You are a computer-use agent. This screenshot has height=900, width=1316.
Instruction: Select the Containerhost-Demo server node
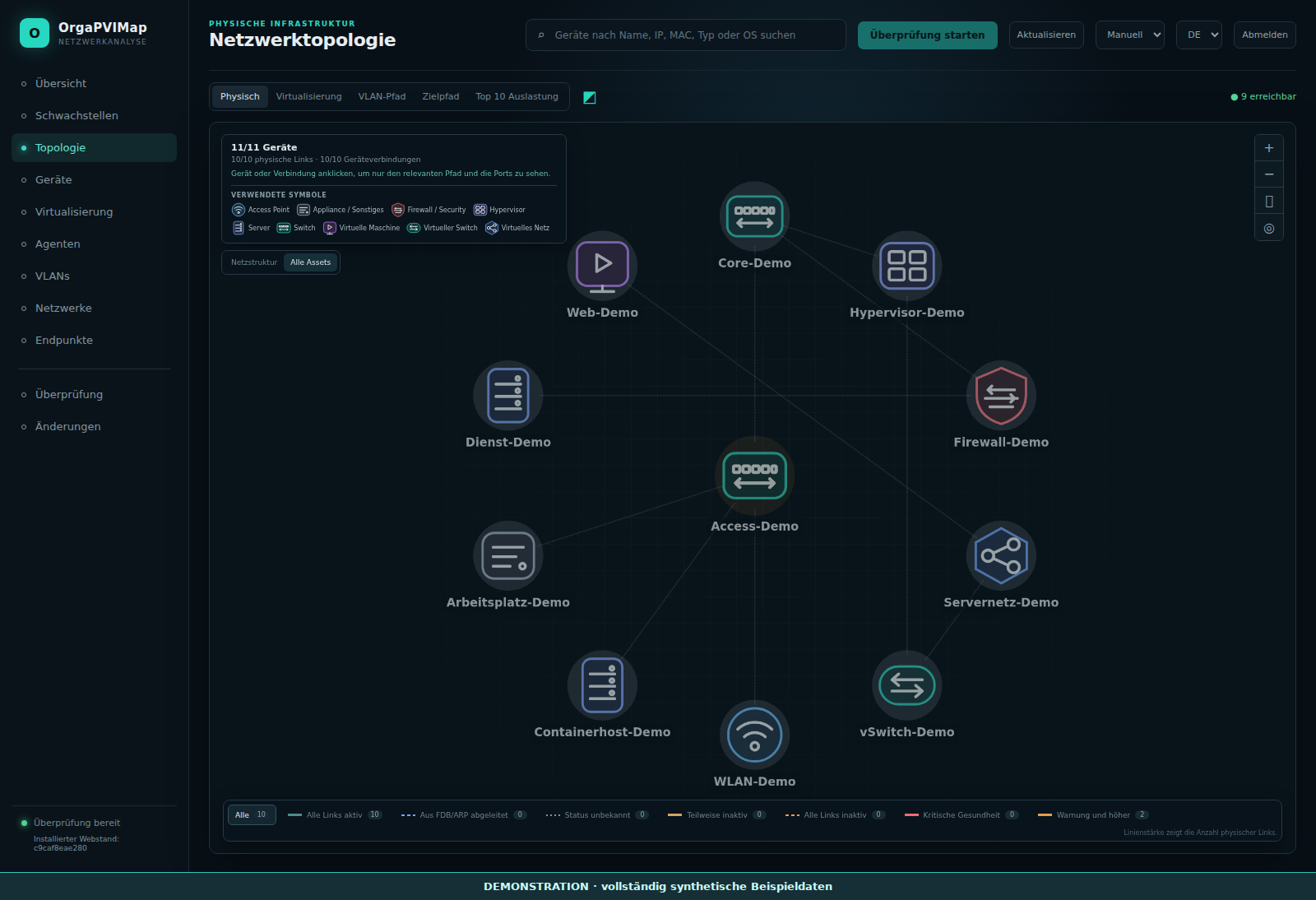click(602, 685)
